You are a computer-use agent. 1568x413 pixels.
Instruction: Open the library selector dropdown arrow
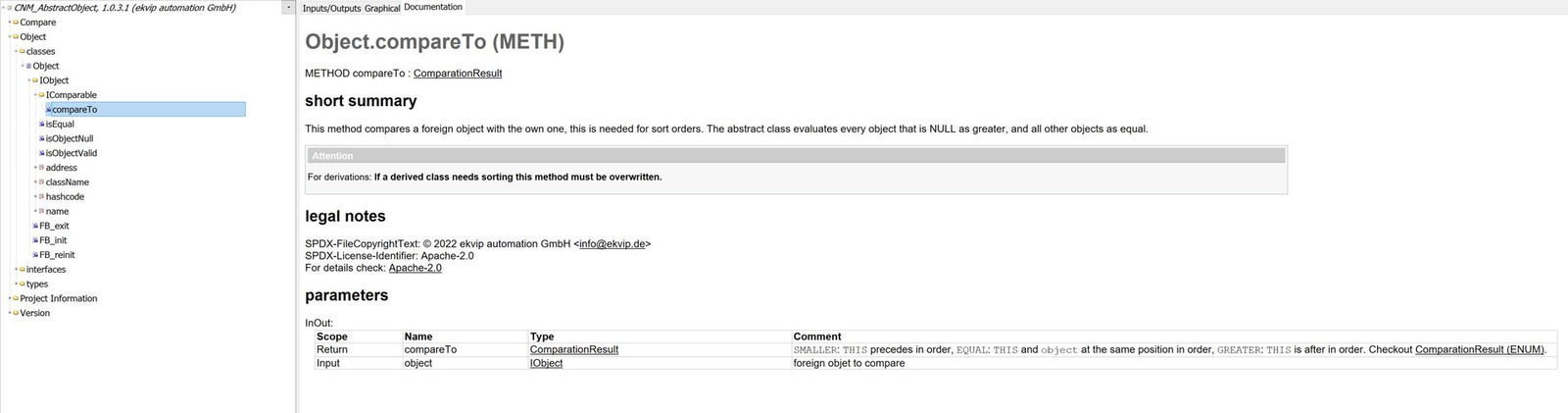point(288,8)
